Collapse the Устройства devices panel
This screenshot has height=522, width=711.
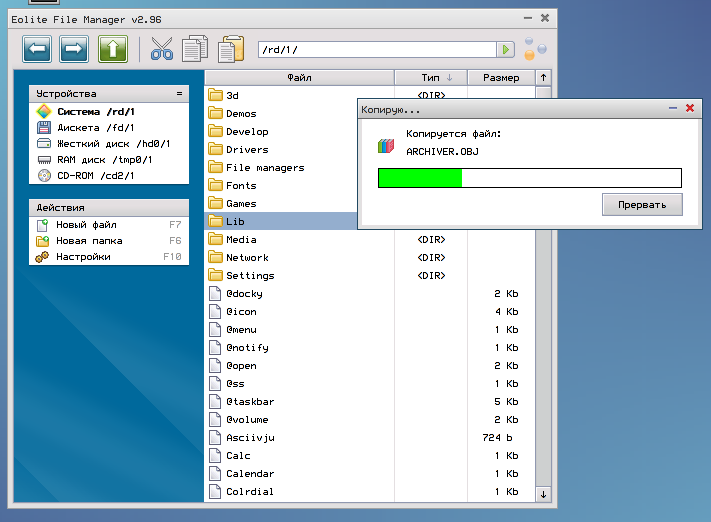[x=180, y=93]
